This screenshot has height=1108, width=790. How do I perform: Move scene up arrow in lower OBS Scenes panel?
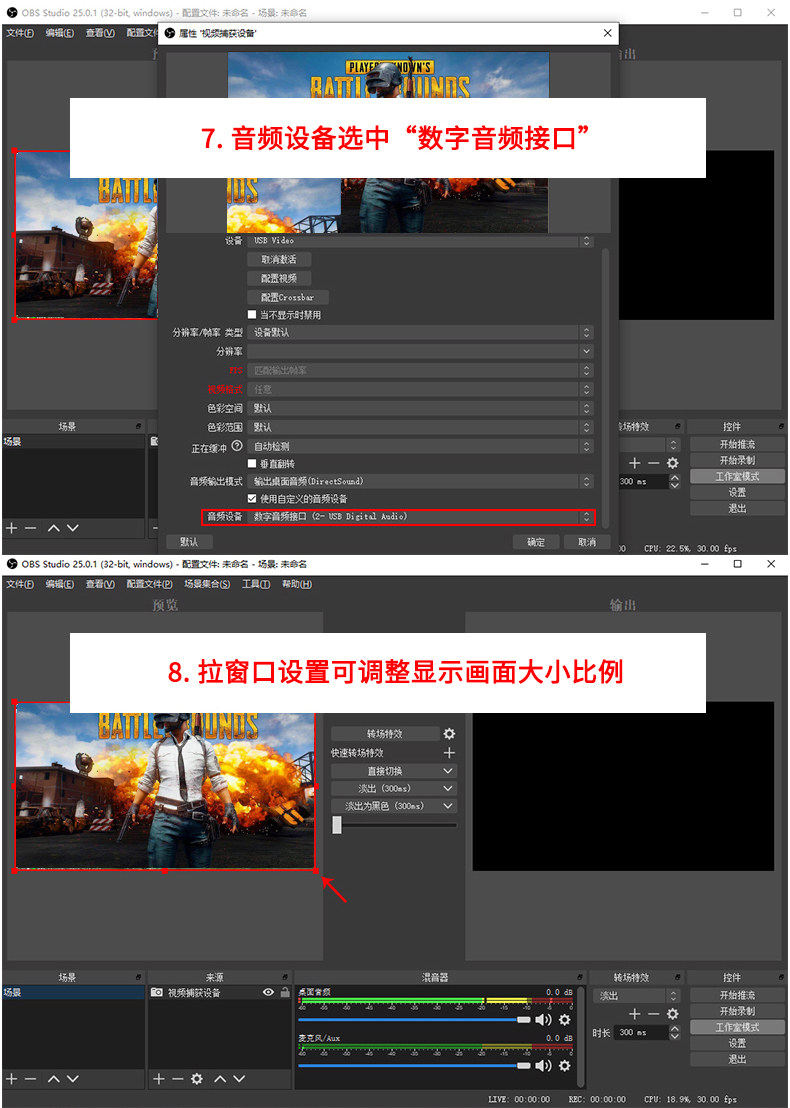tap(54, 1079)
